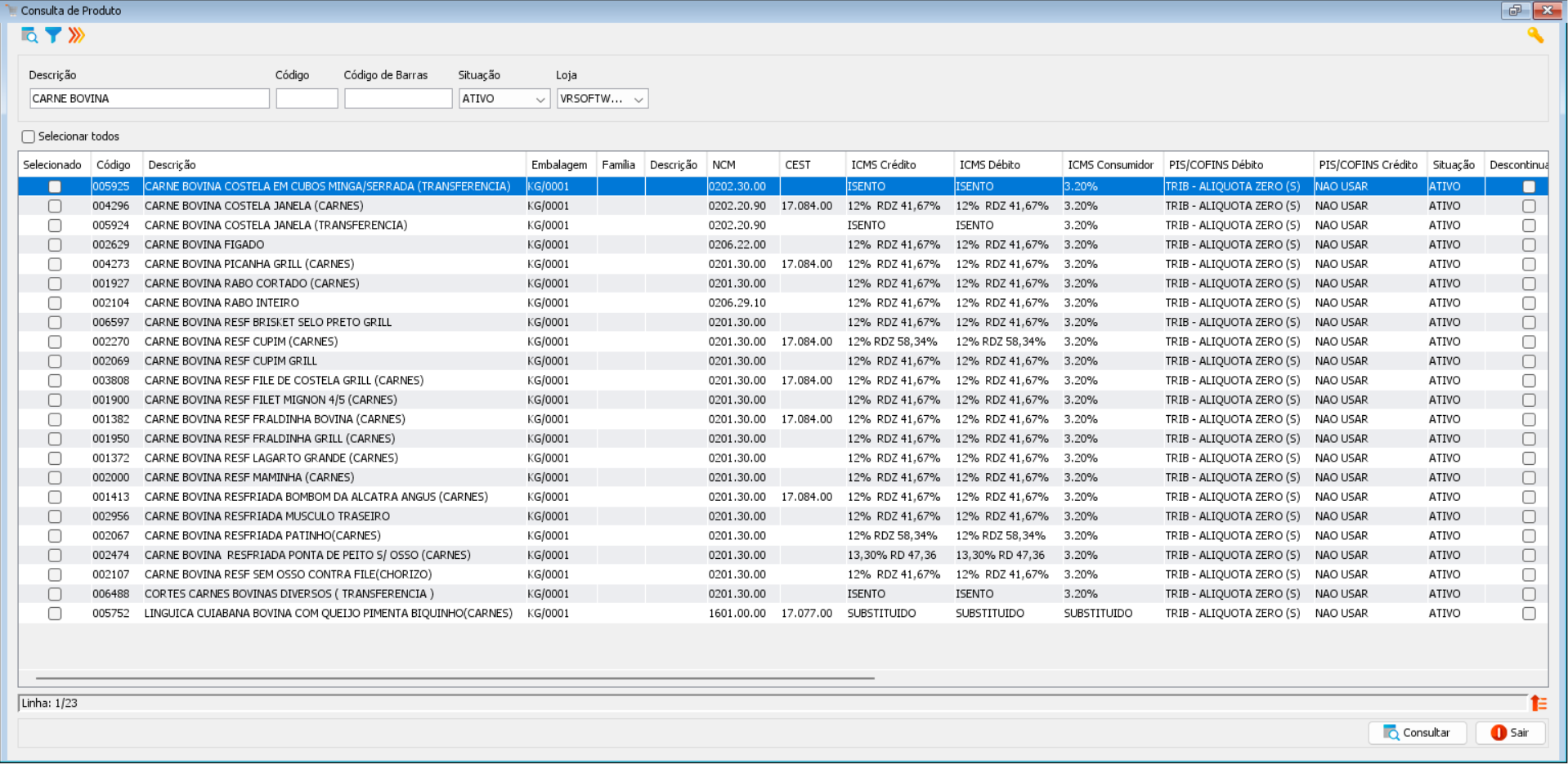Screen dimensions: 1568x764
Task: Select checkbox for LINGUICA CUIABANA BOVINA row
Action: coord(55,614)
